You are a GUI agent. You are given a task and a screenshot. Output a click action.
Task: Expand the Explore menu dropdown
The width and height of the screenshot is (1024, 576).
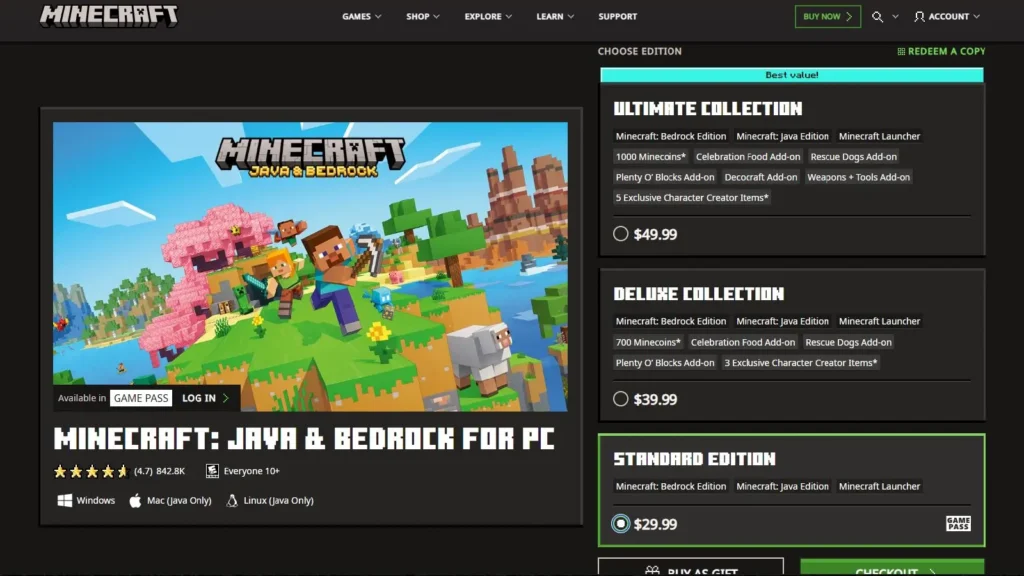click(488, 16)
